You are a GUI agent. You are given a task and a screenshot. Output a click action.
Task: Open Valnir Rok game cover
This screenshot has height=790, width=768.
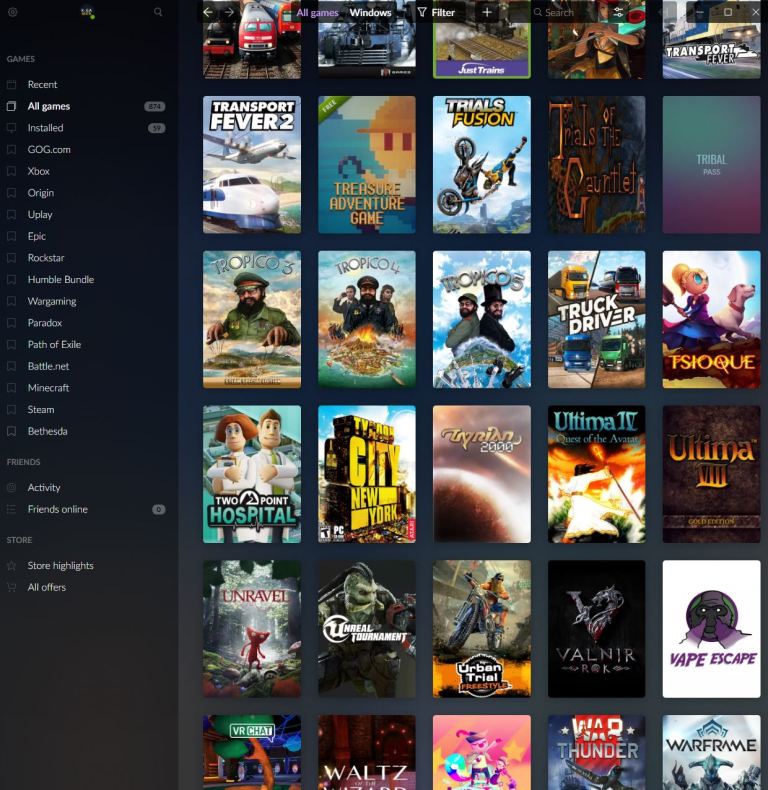coord(597,629)
